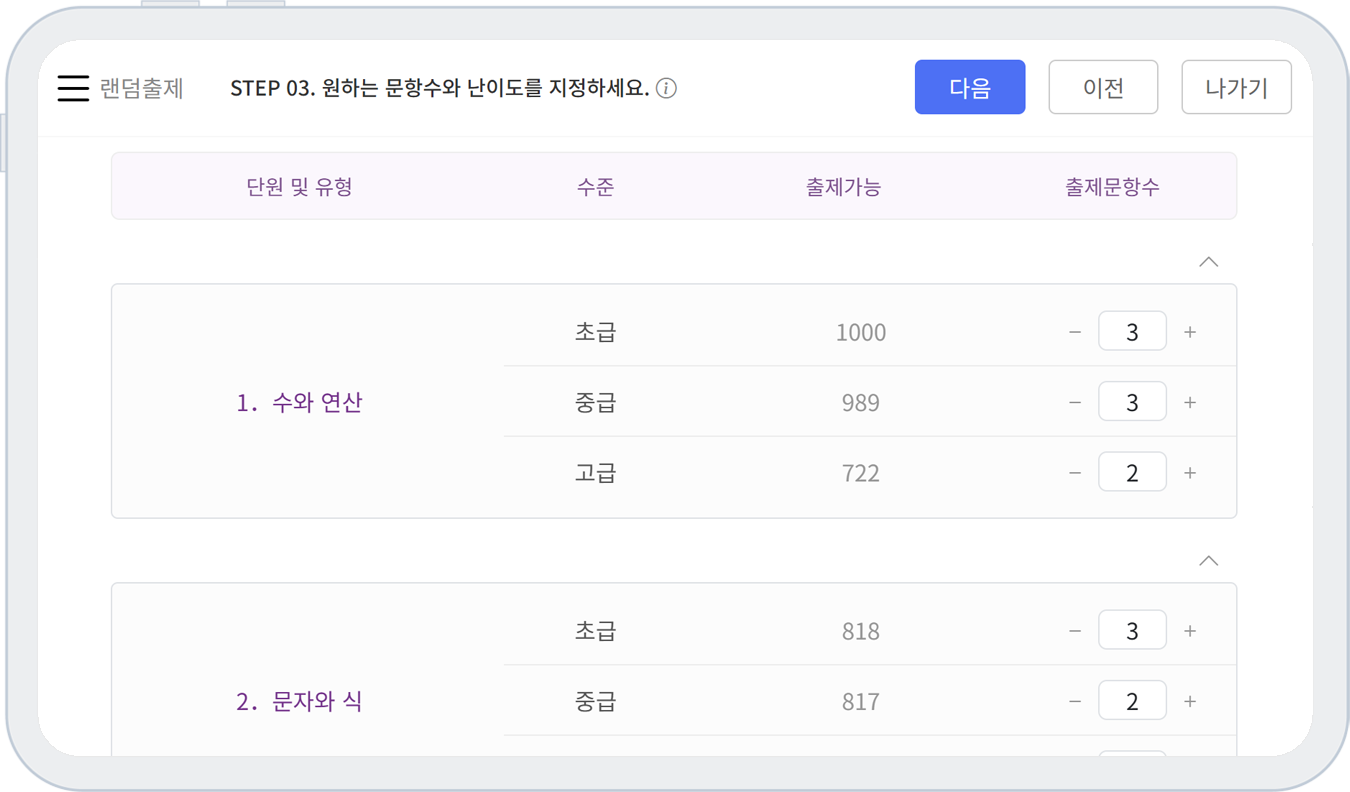Viewport: 1350px width, 792px height.
Task: Click the 다음 button
Action: [x=969, y=87]
